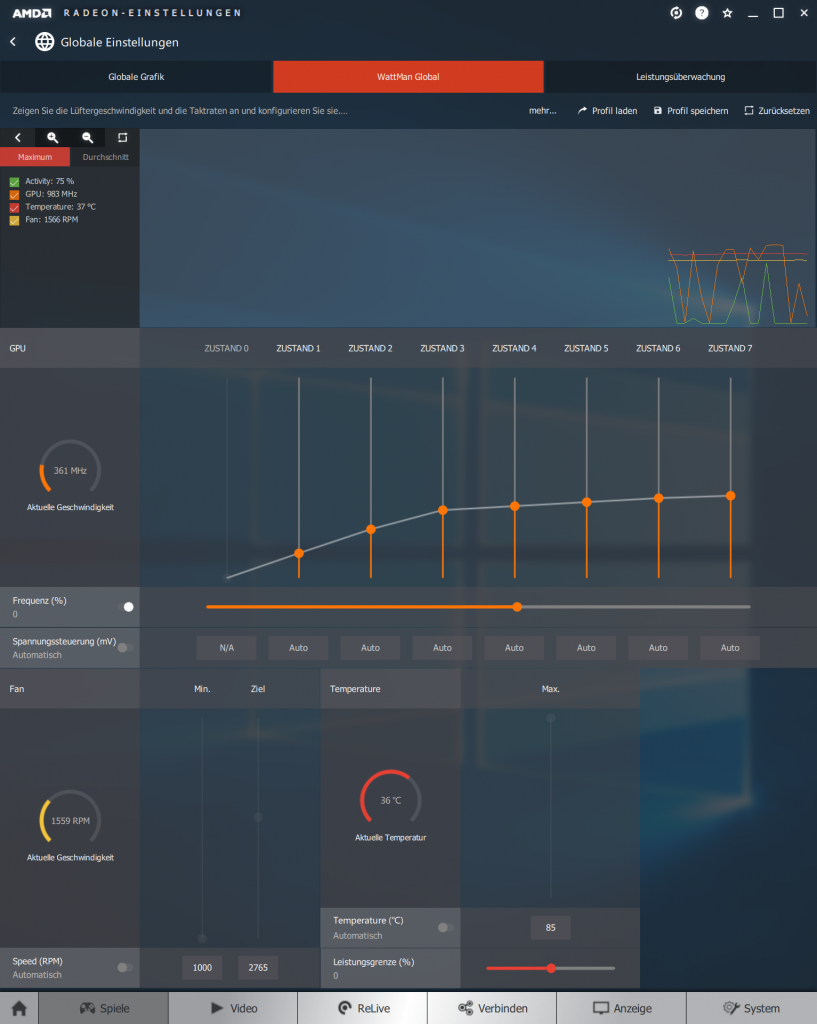Viewport: 817px width, 1024px height.
Task: Click the fan Min. slider handle
Action: pos(202,938)
